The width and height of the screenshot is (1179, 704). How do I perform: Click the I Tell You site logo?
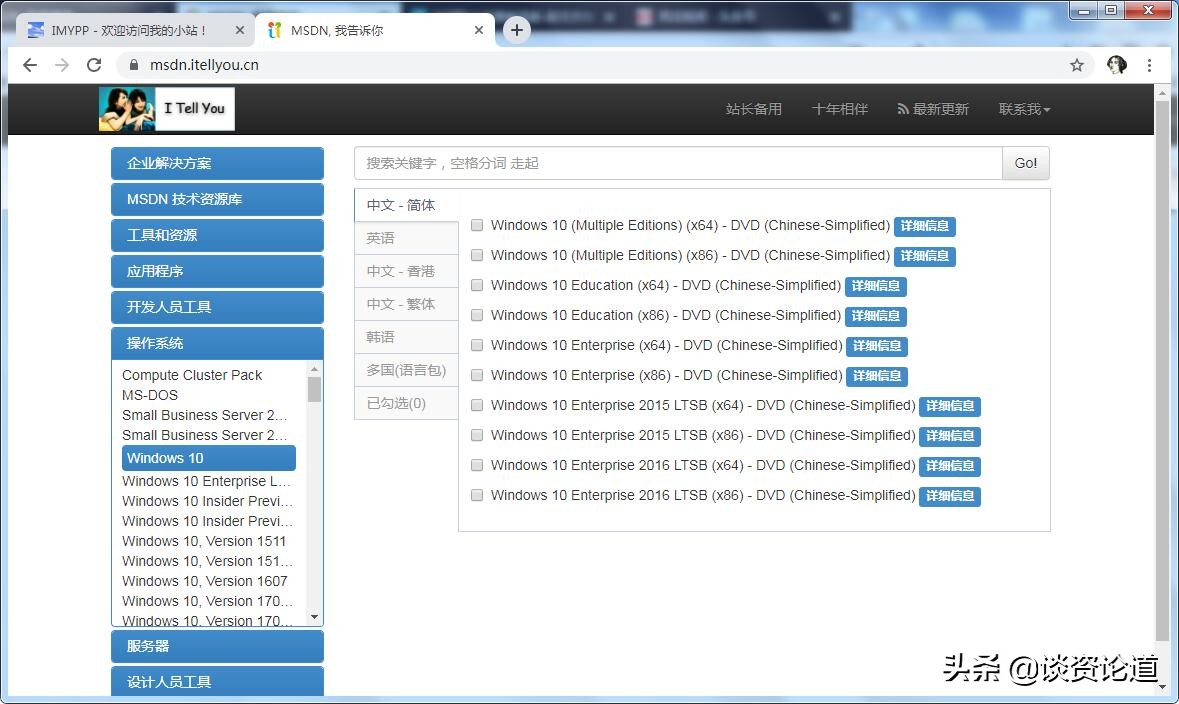167,109
